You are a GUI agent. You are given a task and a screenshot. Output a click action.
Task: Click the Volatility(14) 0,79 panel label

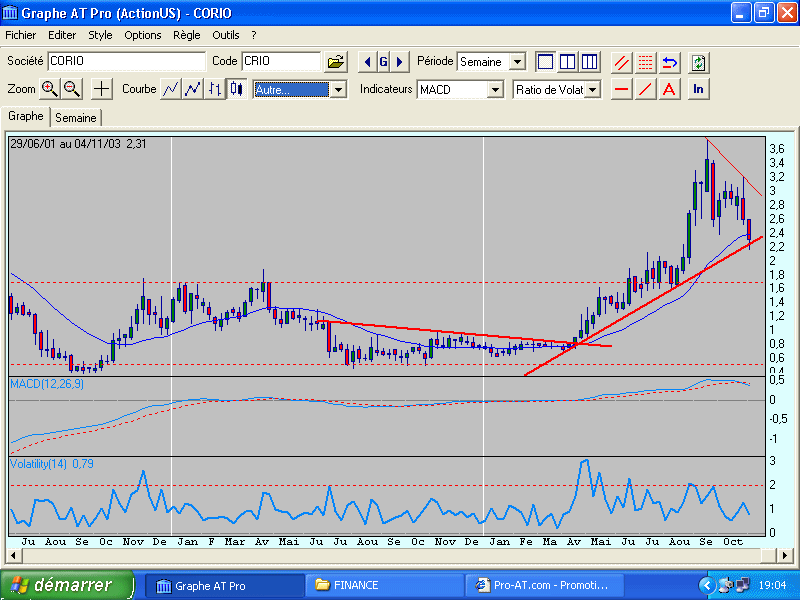coord(52,464)
